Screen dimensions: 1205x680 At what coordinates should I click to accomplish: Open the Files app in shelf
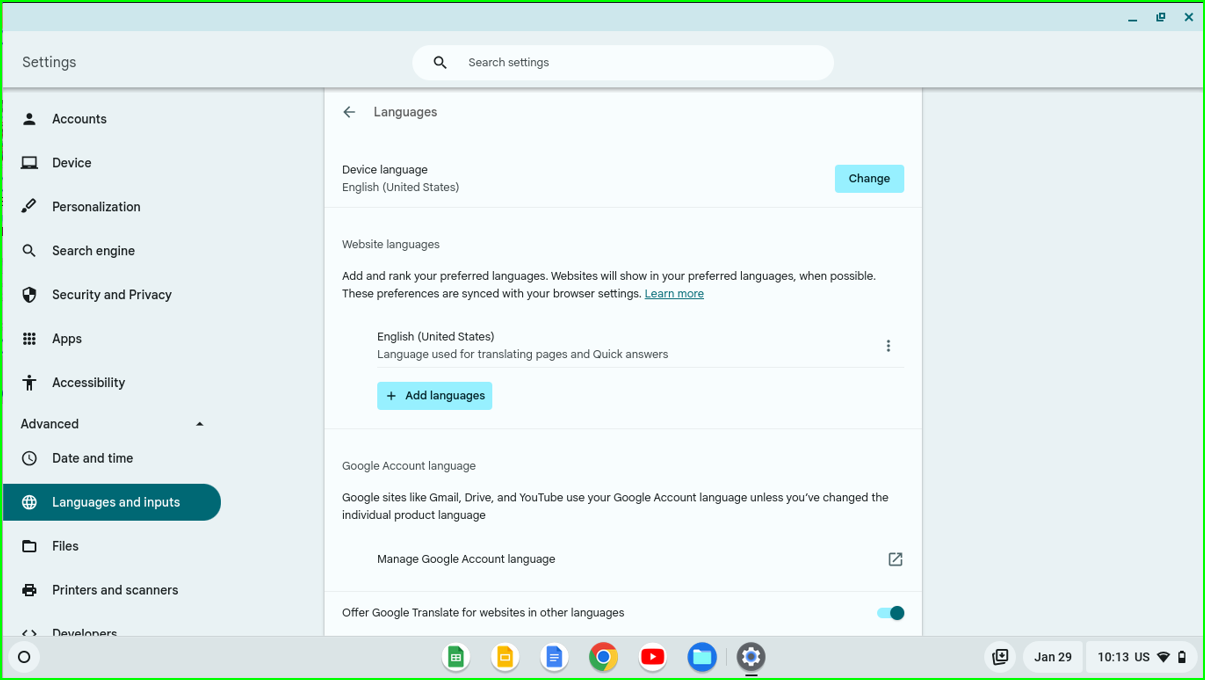tap(702, 657)
